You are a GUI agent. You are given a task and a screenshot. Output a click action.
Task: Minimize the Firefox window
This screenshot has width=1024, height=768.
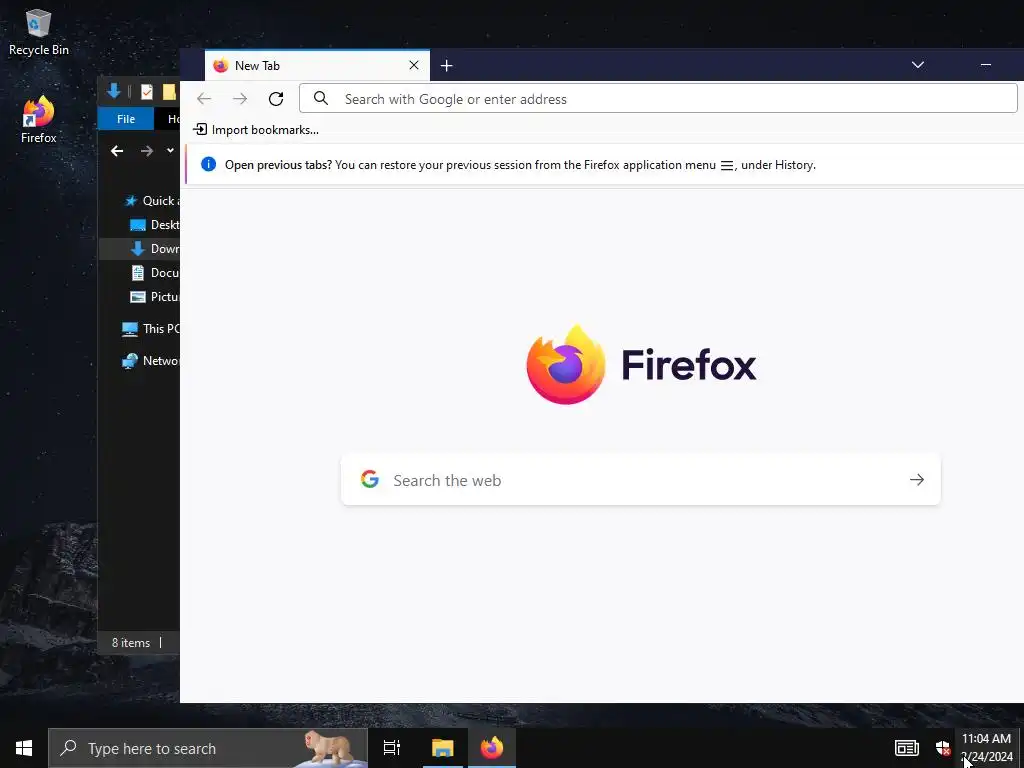point(985,65)
